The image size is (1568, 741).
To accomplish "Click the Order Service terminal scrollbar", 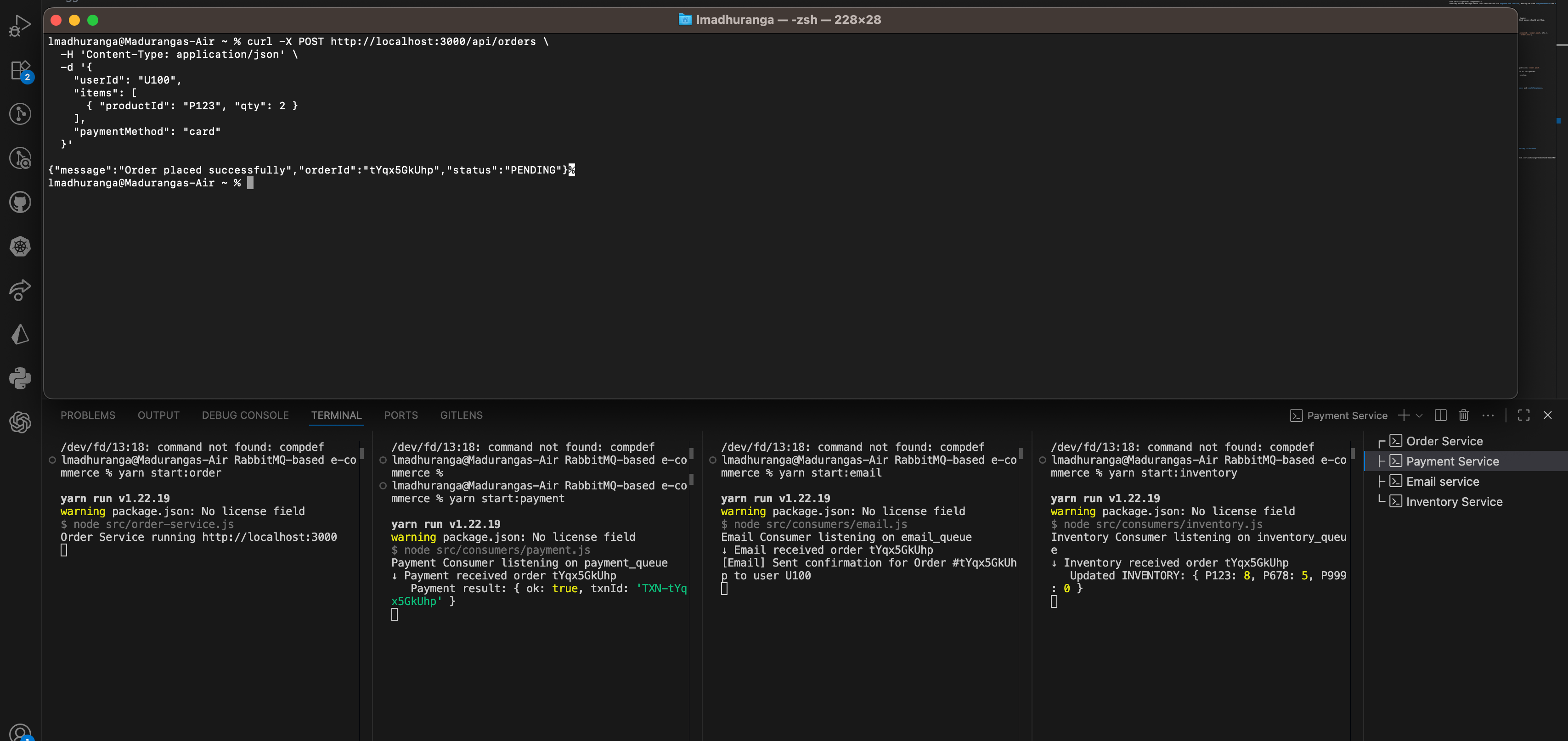I will click(361, 453).
